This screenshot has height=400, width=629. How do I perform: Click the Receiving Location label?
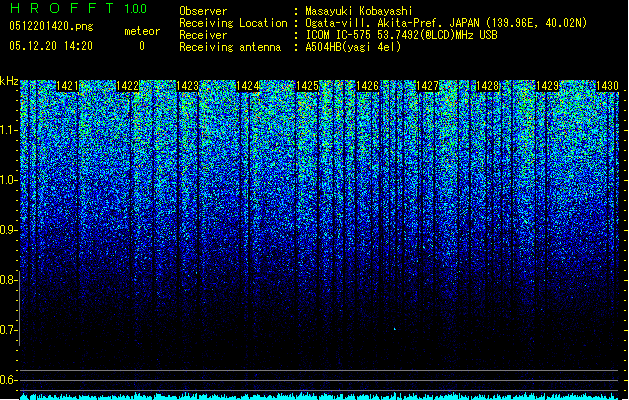233,23
